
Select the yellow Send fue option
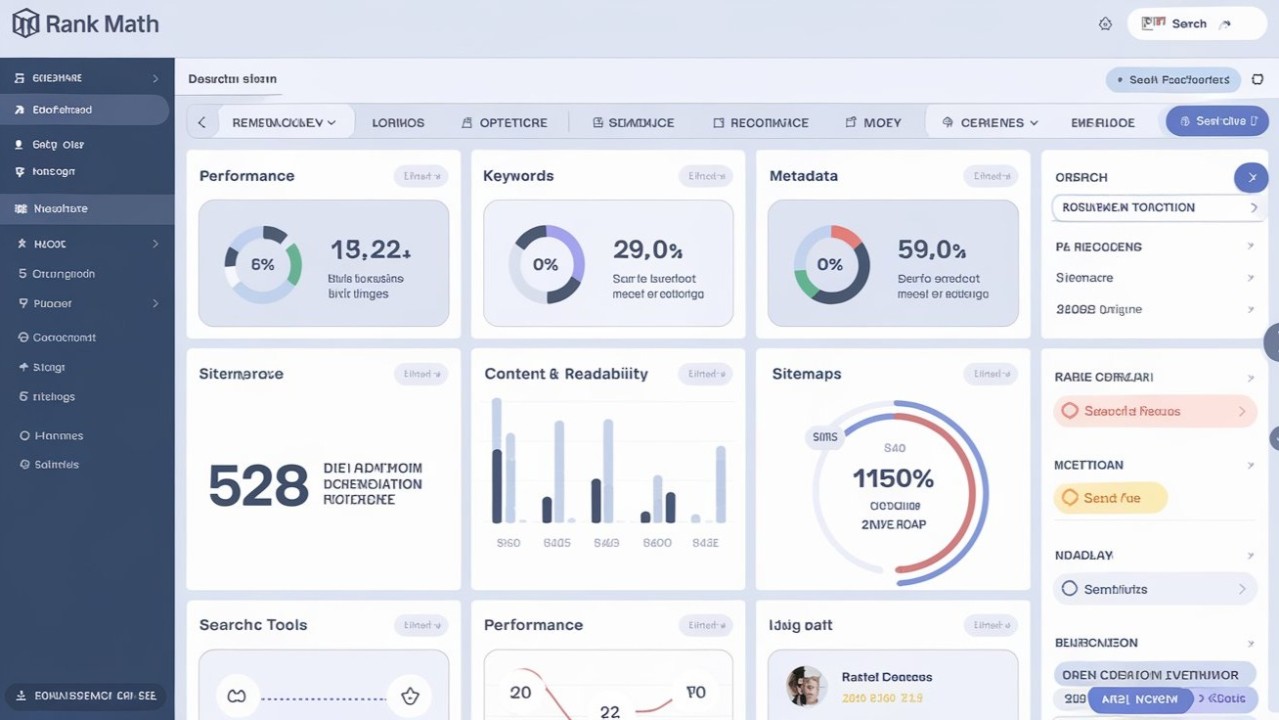[x=1110, y=498]
